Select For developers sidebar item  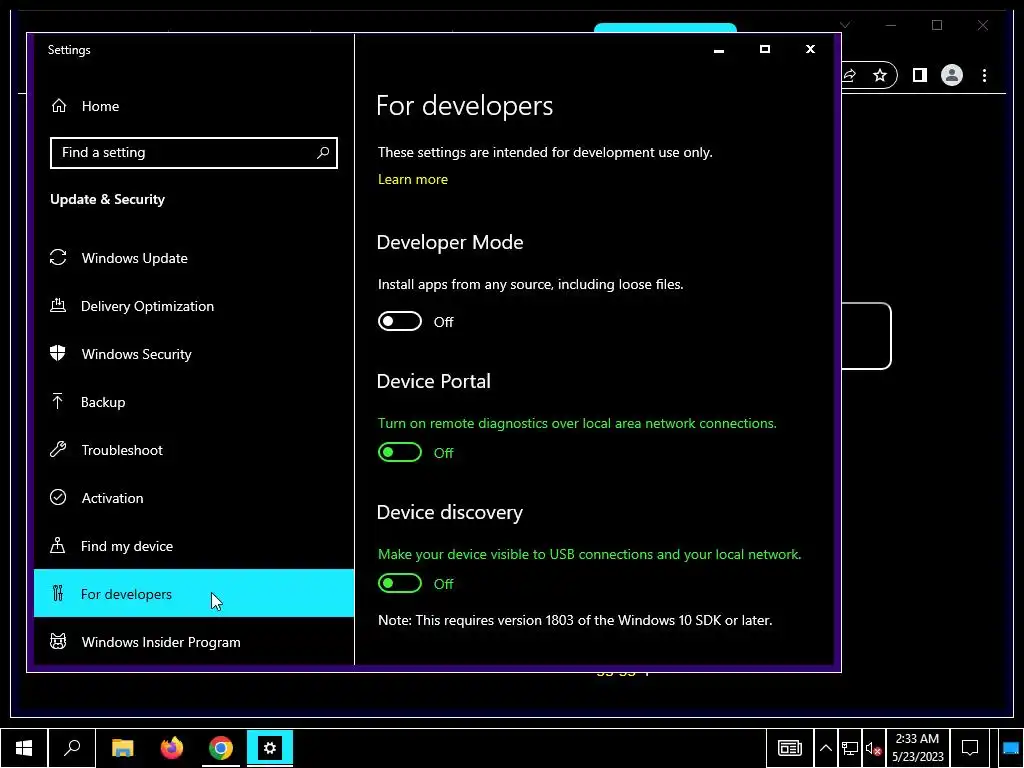tap(194, 594)
